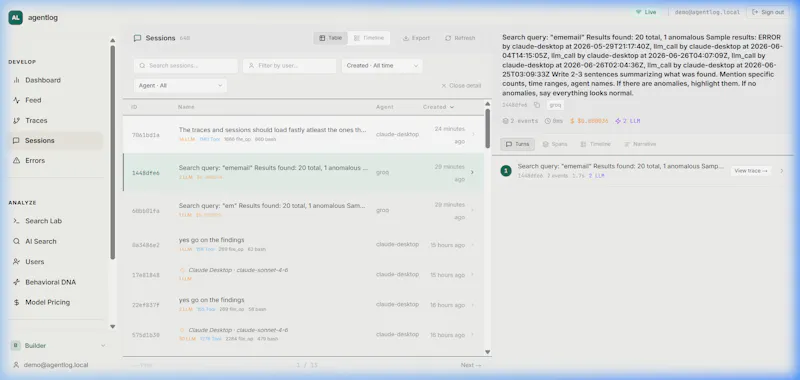Screen dimensions: 800x380
Task: Click the Filter by user input field
Action: (x=289, y=66)
